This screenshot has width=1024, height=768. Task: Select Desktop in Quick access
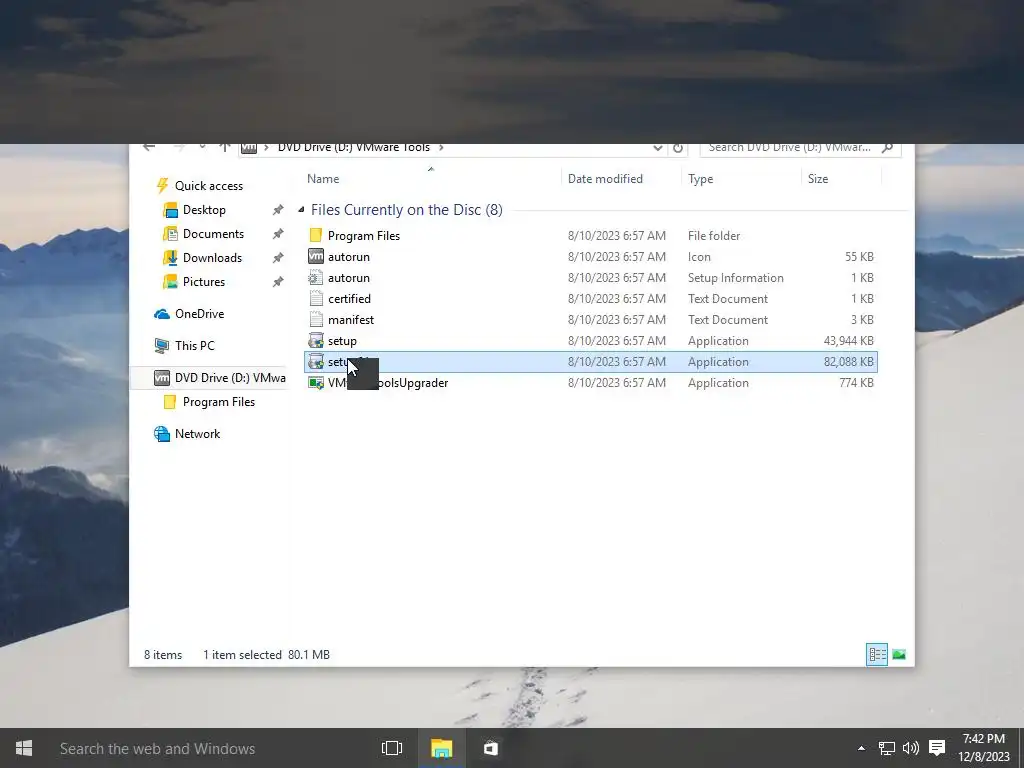204,210
